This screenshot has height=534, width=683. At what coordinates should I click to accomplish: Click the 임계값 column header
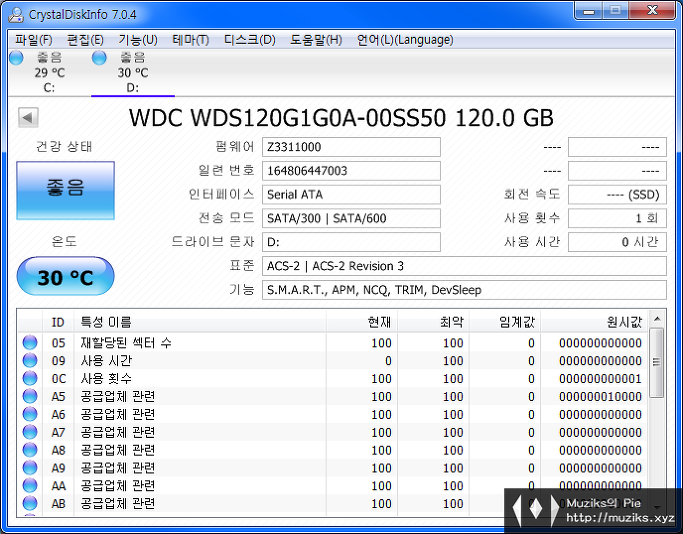pos(505,322)
